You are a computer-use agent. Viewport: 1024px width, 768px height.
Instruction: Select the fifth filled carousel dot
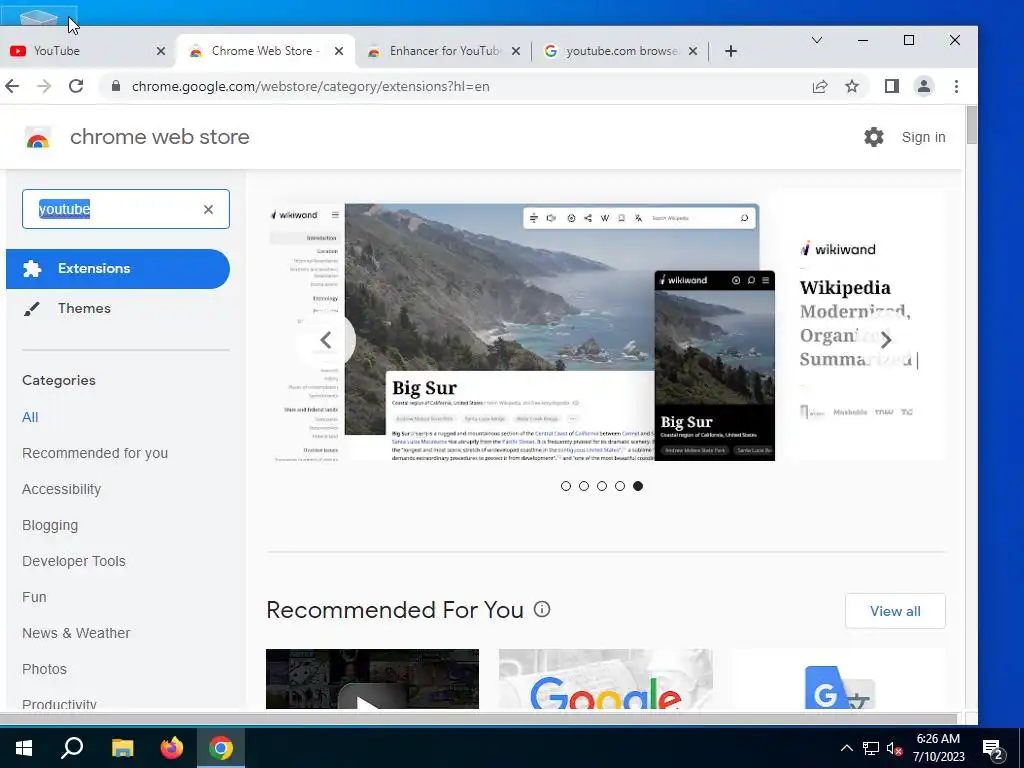[x=638, y=486]
